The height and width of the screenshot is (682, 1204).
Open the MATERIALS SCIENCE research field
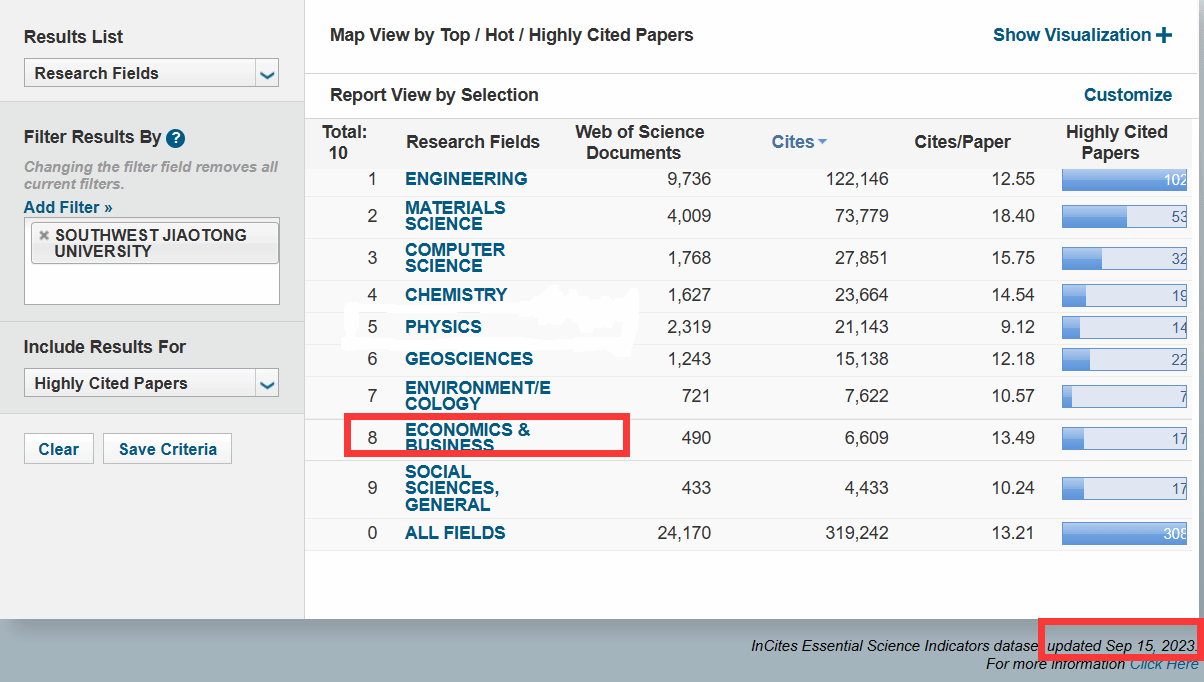(455, 215)
